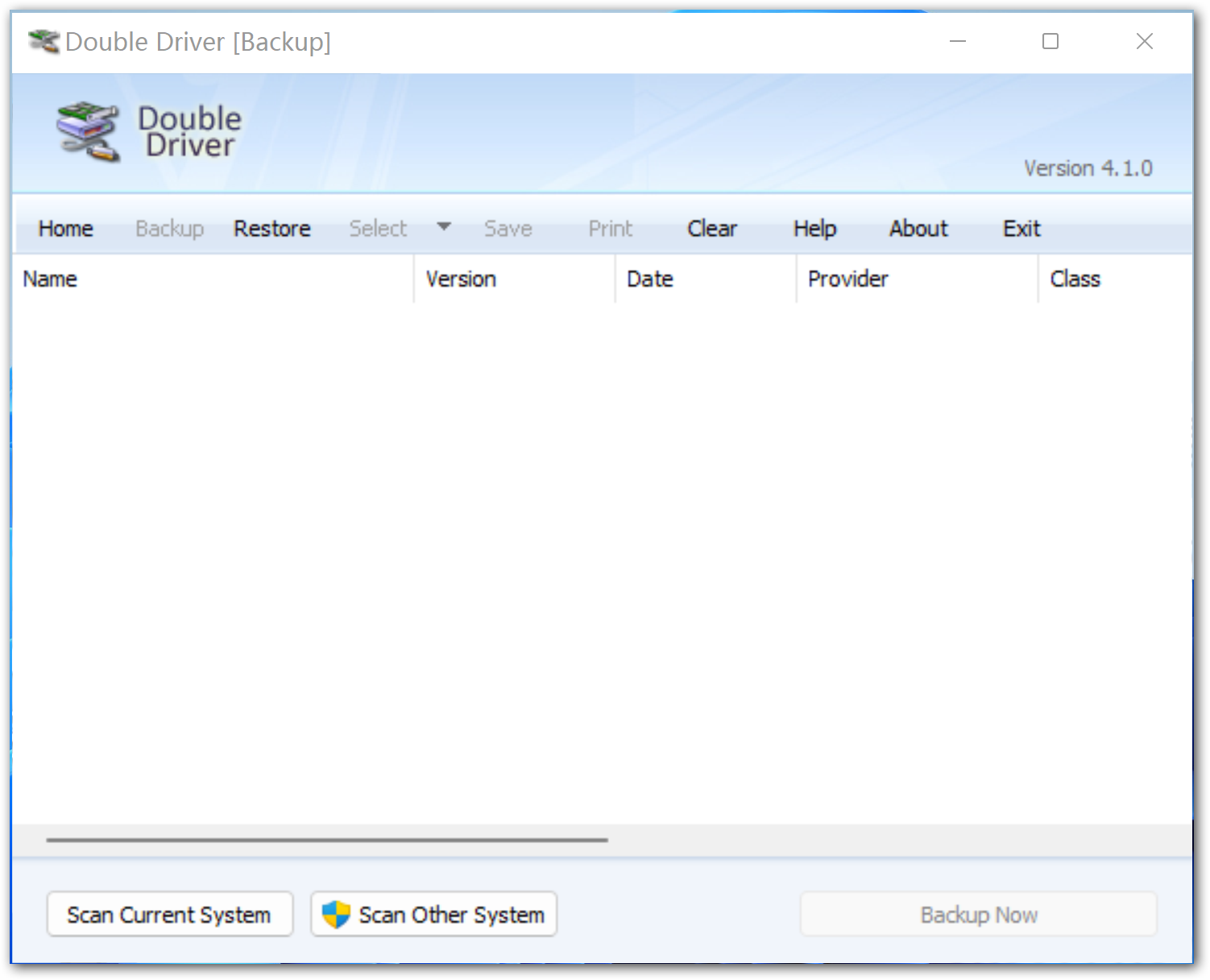Click the Backup Now button
The image size is (1210, 980).
pyautogui.click(x=979, y=914)
